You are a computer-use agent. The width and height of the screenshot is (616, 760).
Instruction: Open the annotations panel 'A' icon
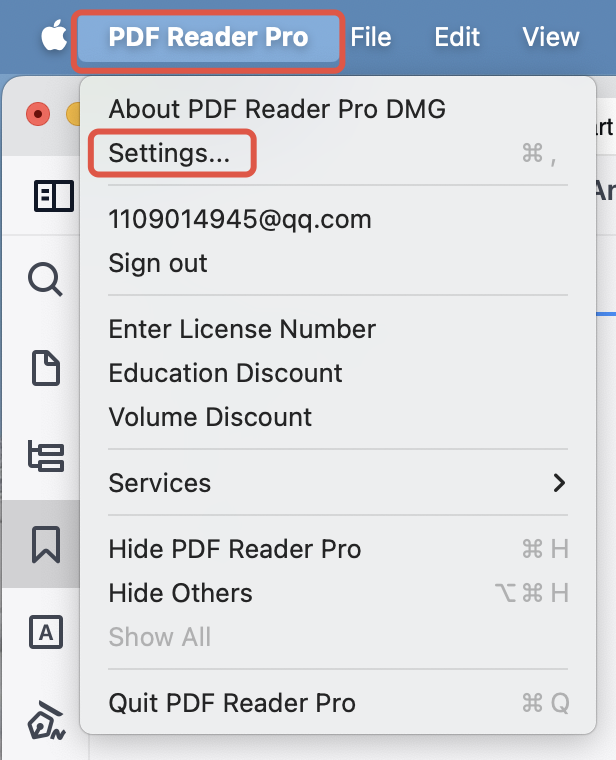[x=46, y=632]
